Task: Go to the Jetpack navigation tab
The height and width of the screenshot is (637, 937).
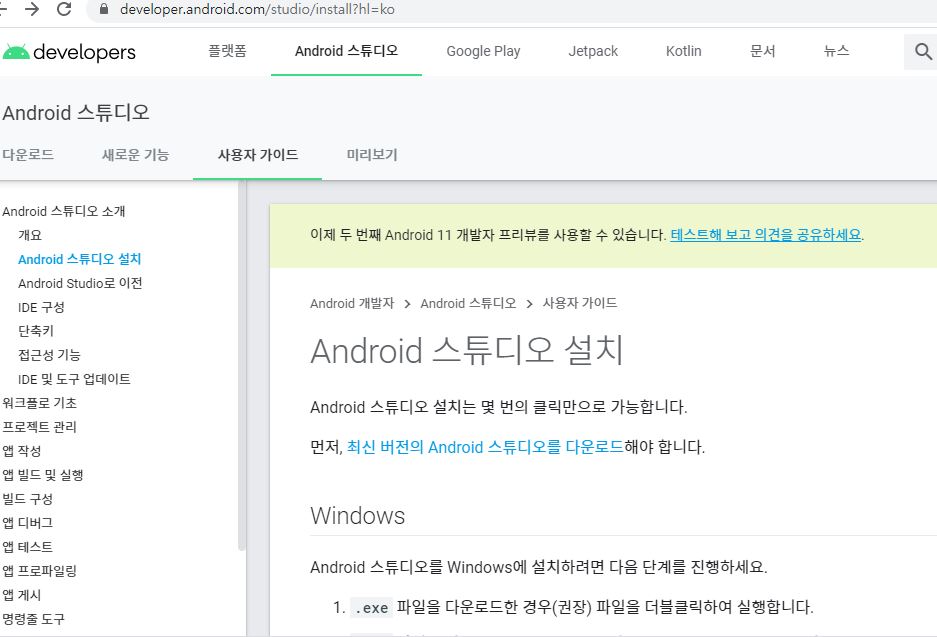Action: click(593, 51)
